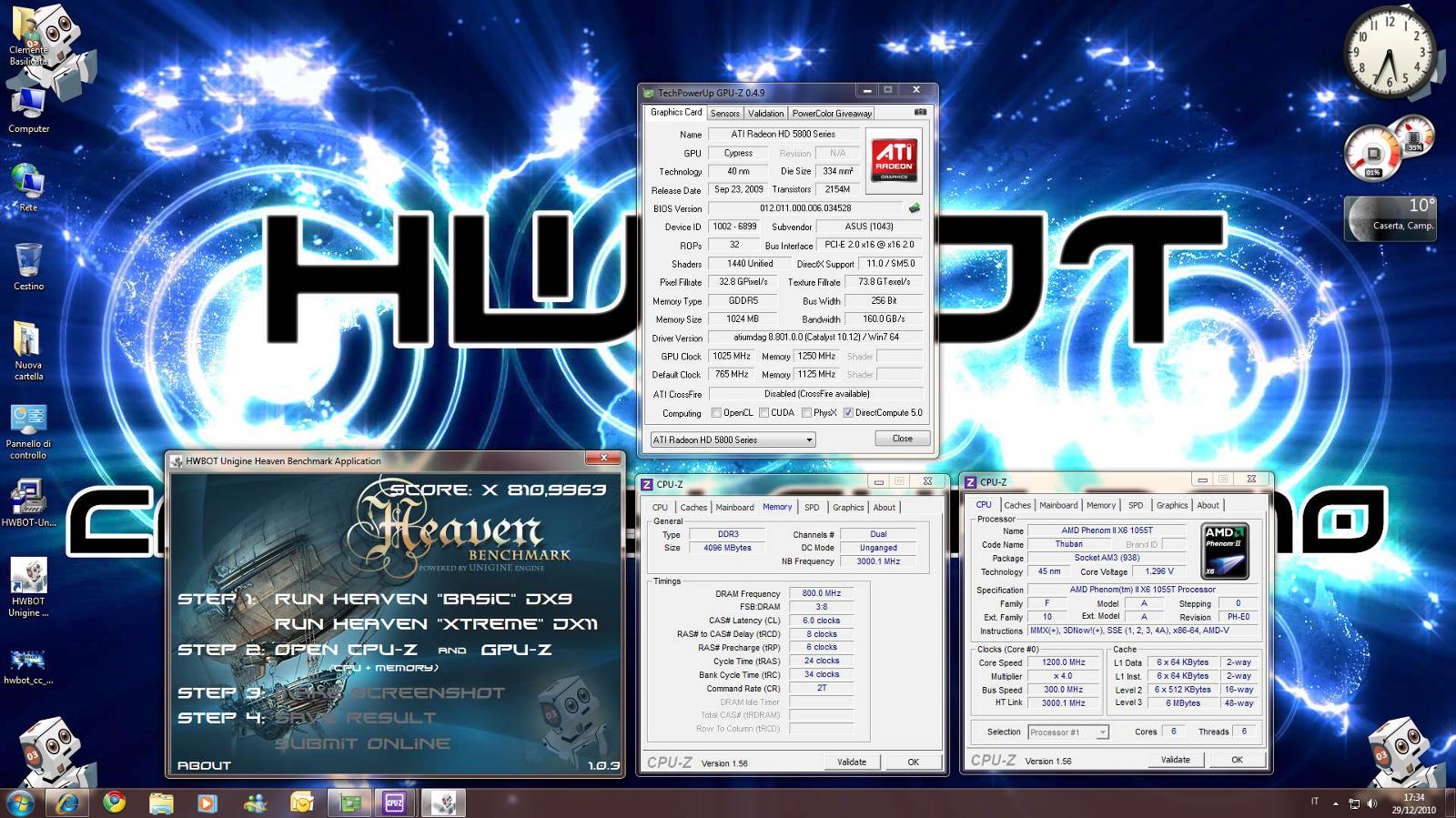Select the Graphics Card tab in GPU-Z
Screen dimensions: 1456x818
coord(676,112)
